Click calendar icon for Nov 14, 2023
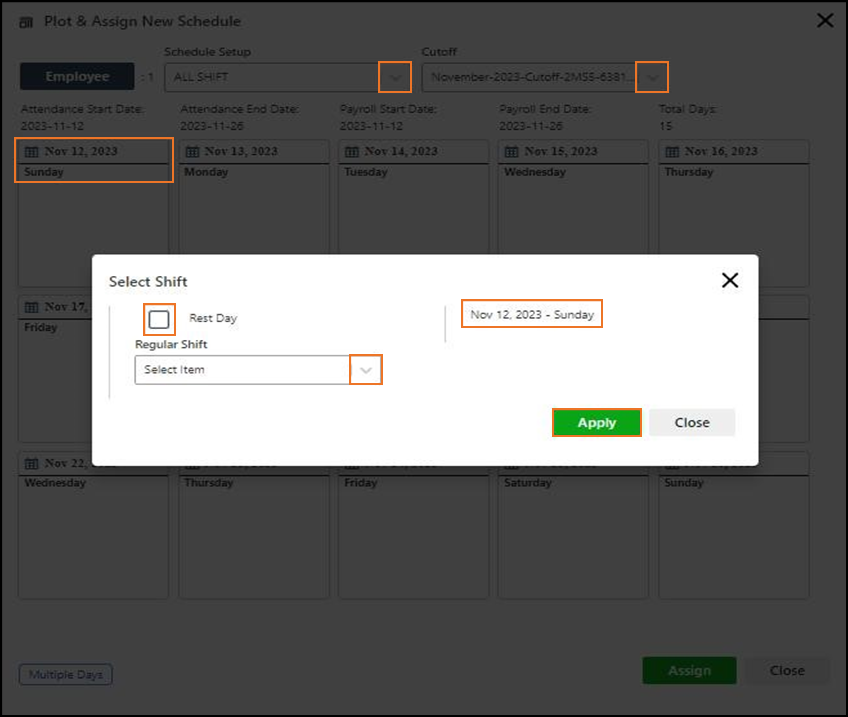Screen dimensions: 848x717 pos(351,152)
